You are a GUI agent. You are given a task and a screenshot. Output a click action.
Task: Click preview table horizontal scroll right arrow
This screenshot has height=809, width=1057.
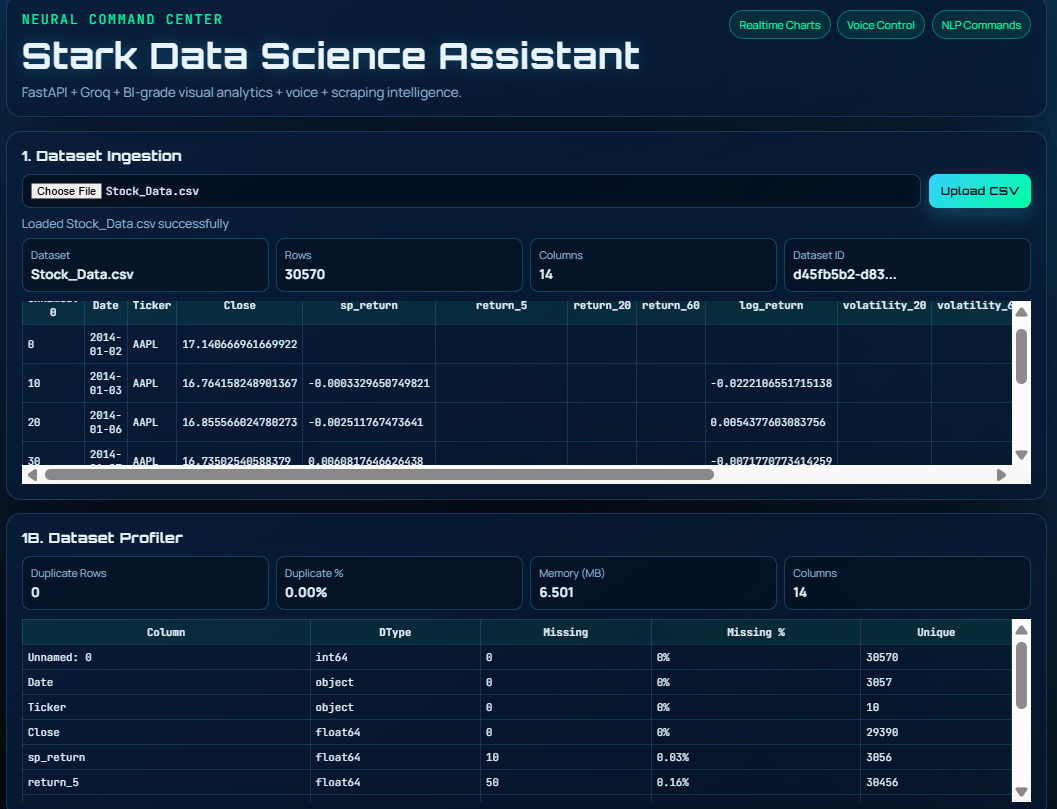pyautogui.click(x=1002, y=475)
